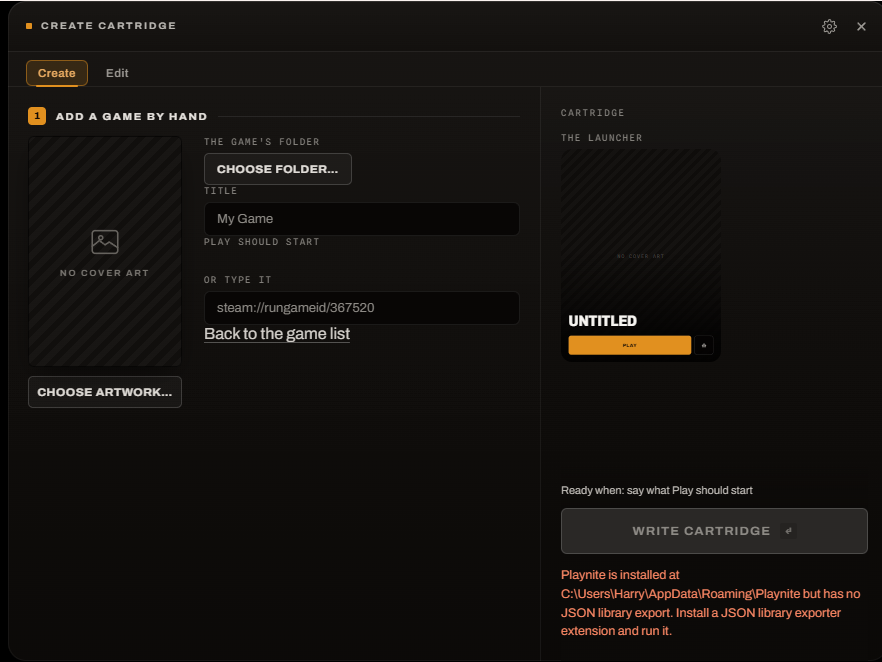Click the 'CREATE CARTRIDGE' window title
Screen dimensions: 882x662
[x=109, y=26]
